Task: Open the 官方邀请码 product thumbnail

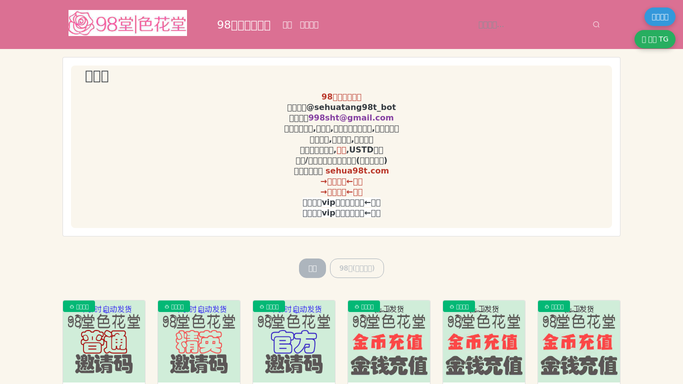Action: coord(294,341)
